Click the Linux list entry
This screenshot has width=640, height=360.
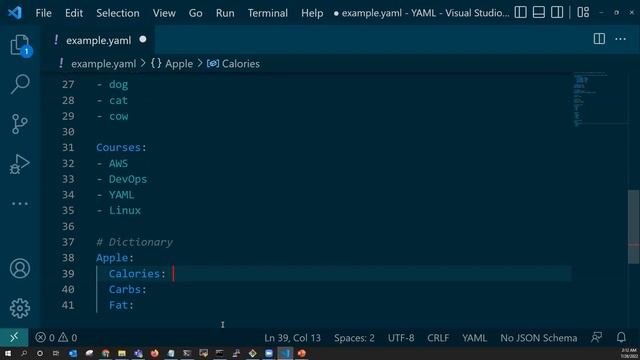coord(125,211)
